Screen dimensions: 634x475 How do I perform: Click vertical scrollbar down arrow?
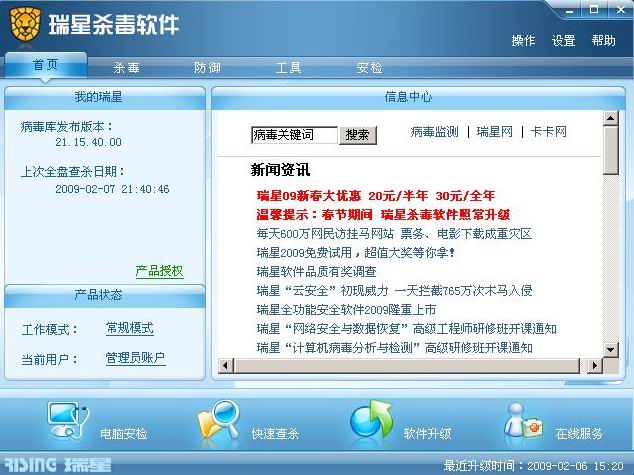610,349
